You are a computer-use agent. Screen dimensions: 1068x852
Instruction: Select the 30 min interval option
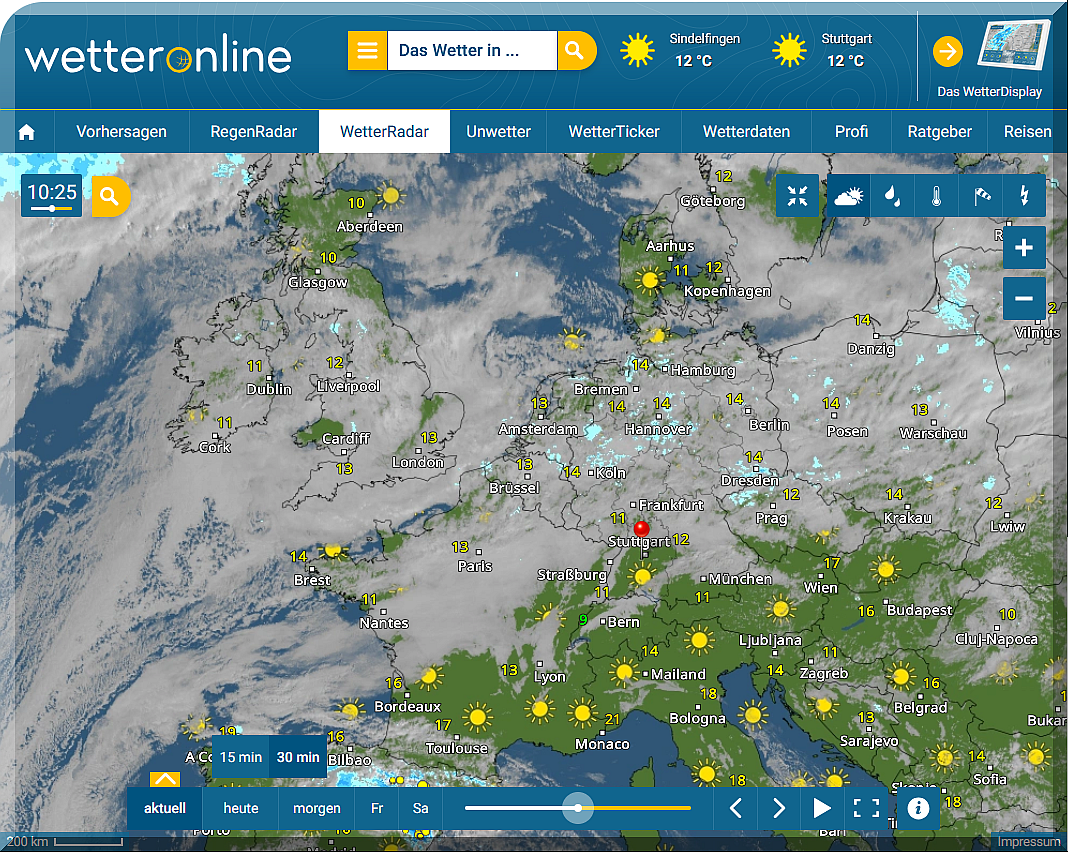(298, 757)
